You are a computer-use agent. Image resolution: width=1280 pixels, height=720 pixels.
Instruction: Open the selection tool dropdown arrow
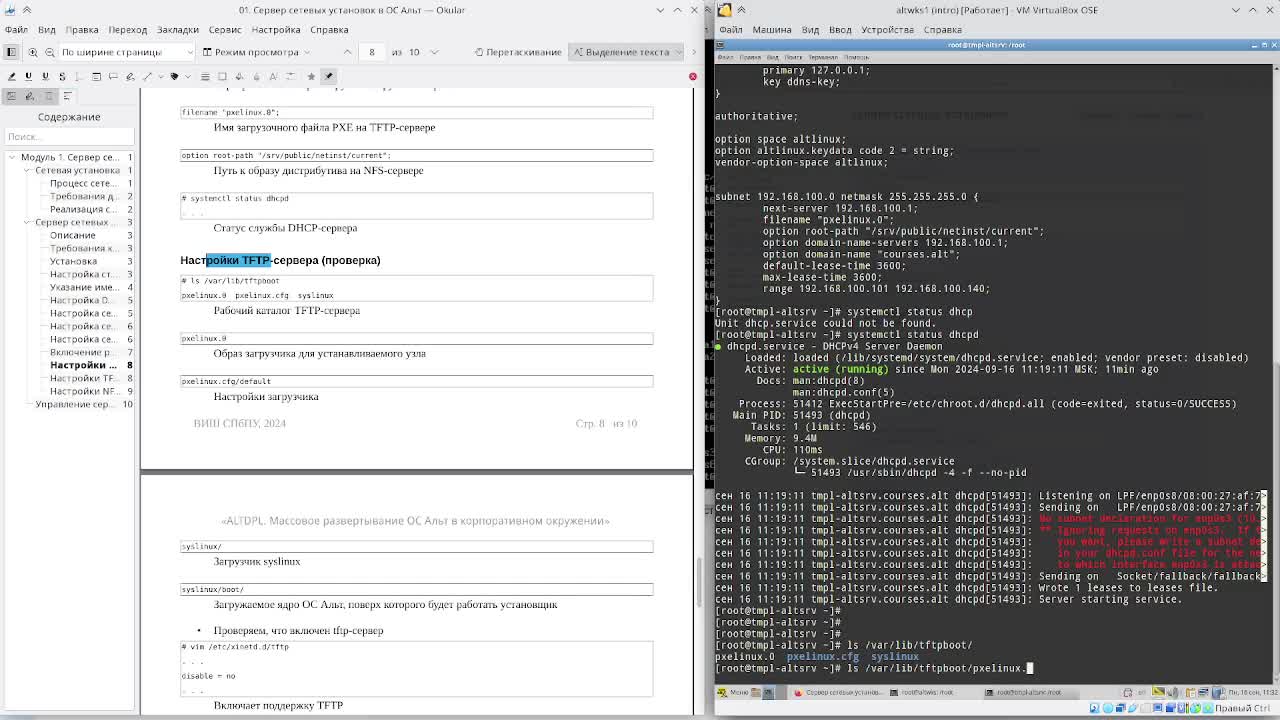[681, 52]
